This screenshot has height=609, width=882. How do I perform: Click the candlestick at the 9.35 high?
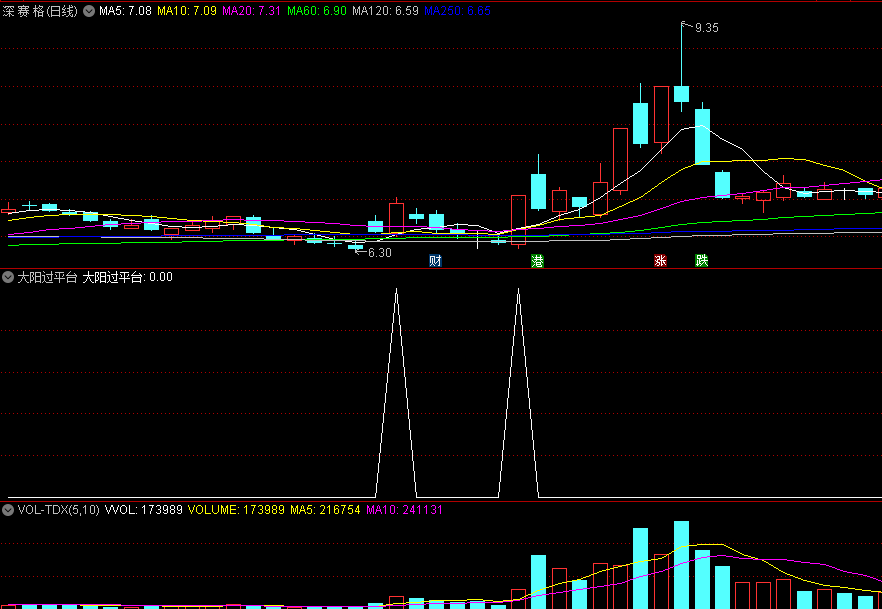(x=681, y=94)
